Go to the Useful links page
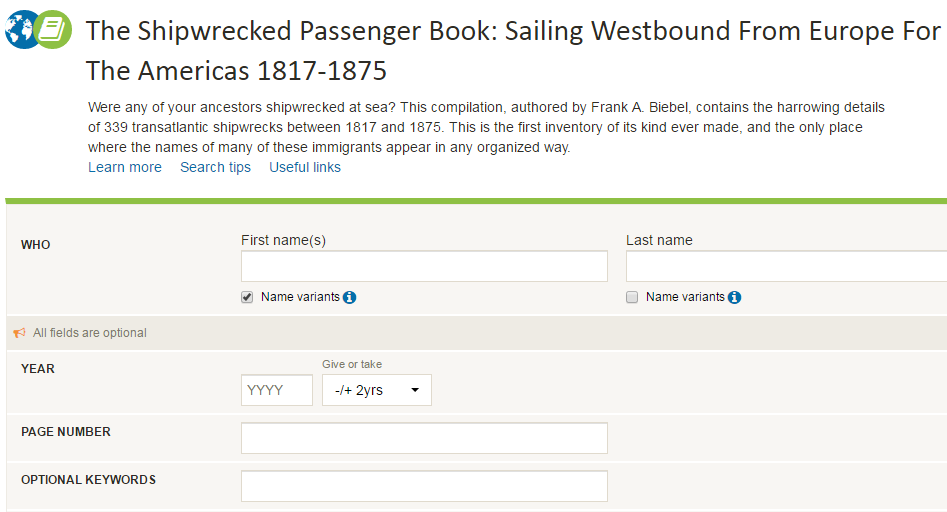The height and width of the screenshot is (512, 947). [305, 167]
